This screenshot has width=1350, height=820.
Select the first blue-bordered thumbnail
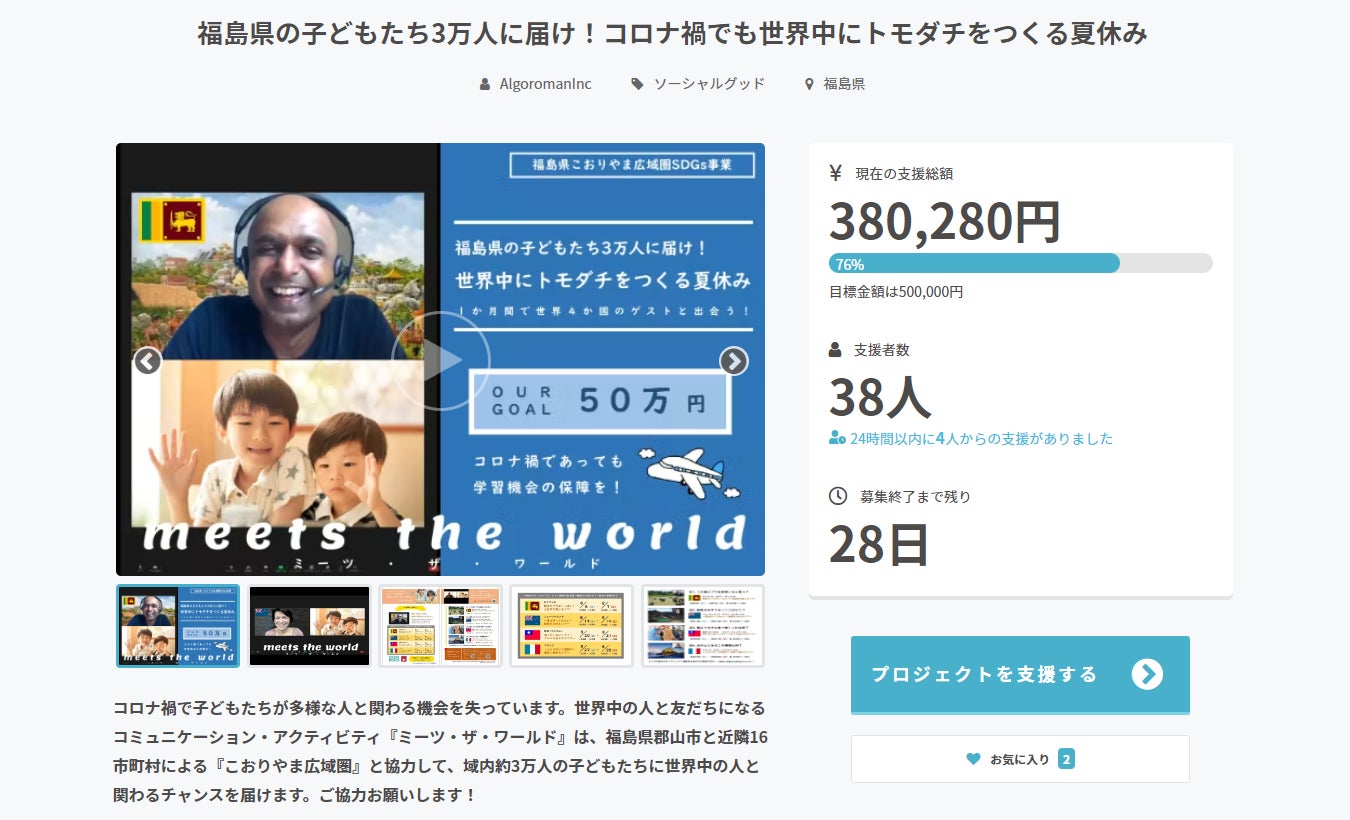[x=178, y=626]
